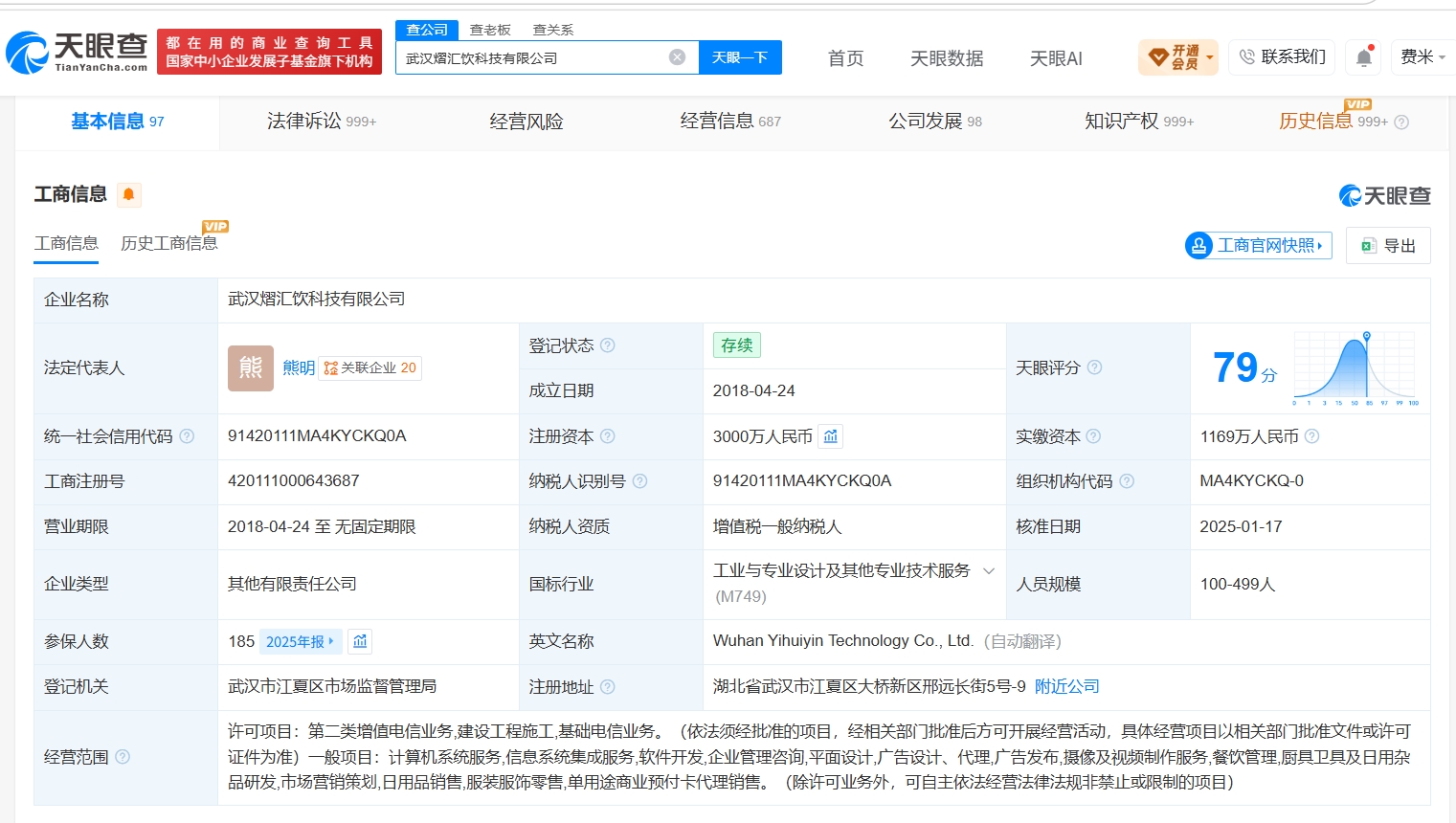The height and width of the screenshot is (823, 1456).
Task: Click the 纳税人识别号 help icon
Action: pos(639,481)
